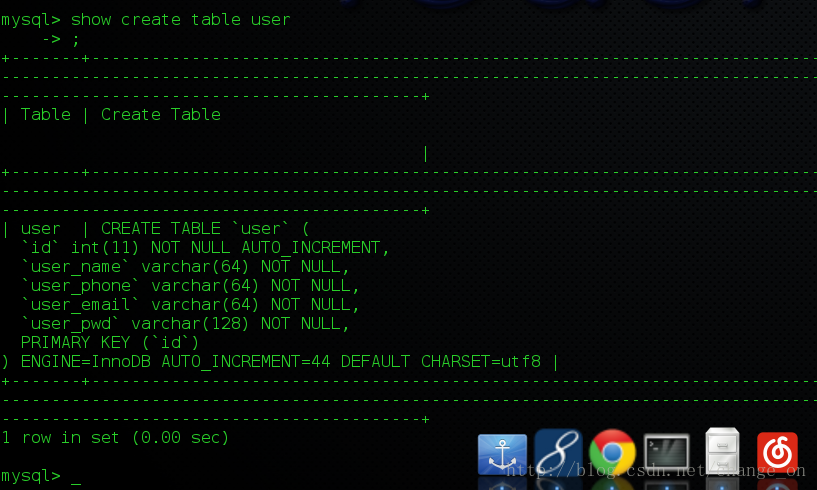
Task: Click the 'show create table user' command text
Action: tap(180, 20)
